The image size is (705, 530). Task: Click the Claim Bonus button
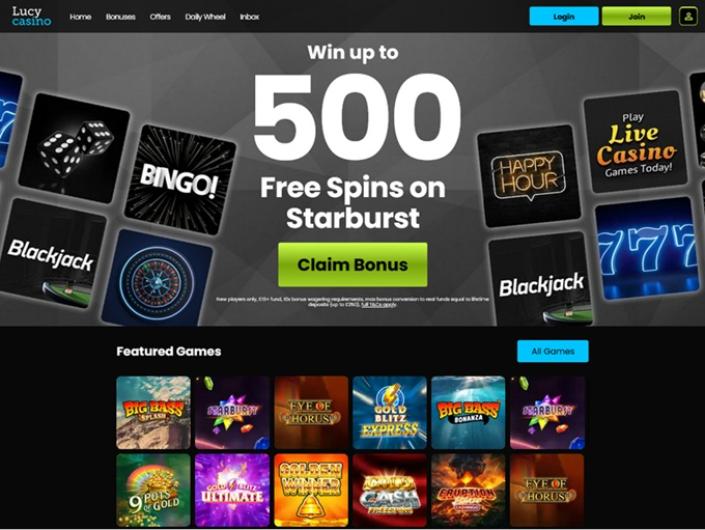pyautogui.click(x=352, y=265)
